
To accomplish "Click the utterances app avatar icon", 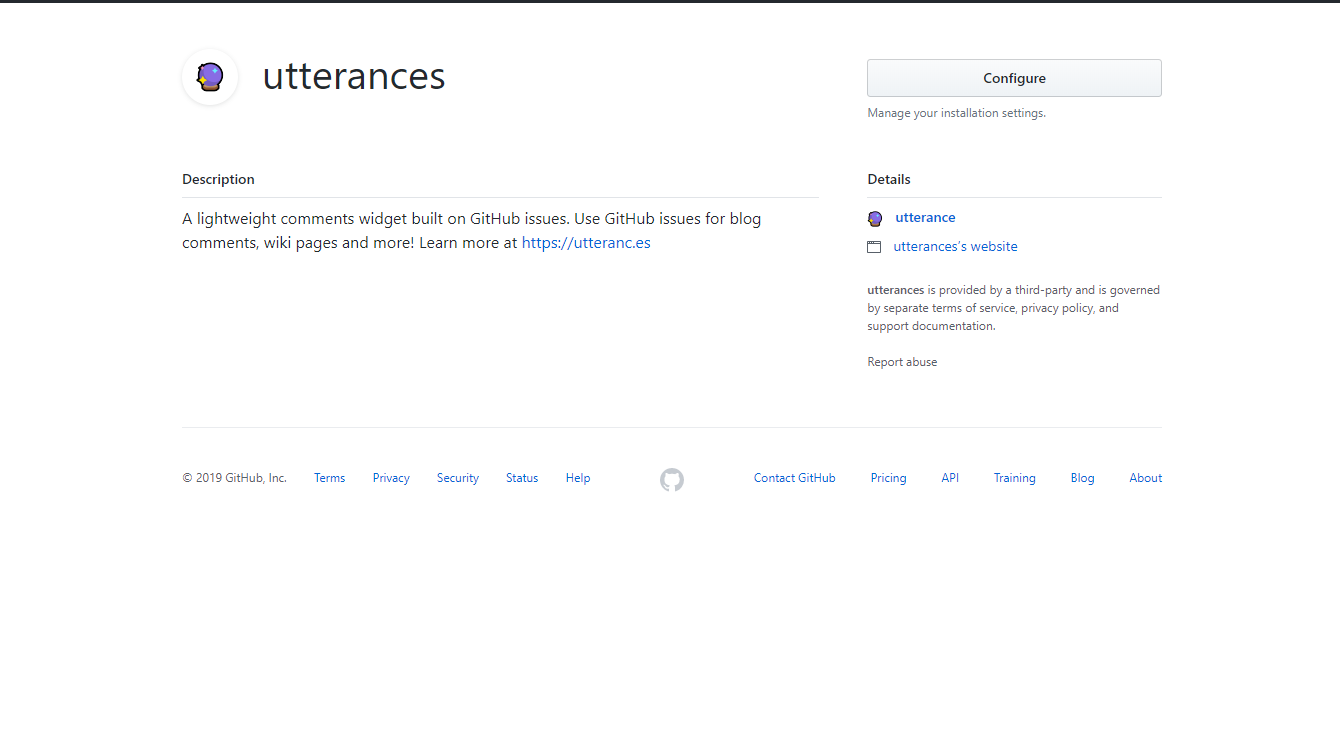I will click(x=209, y=77).
